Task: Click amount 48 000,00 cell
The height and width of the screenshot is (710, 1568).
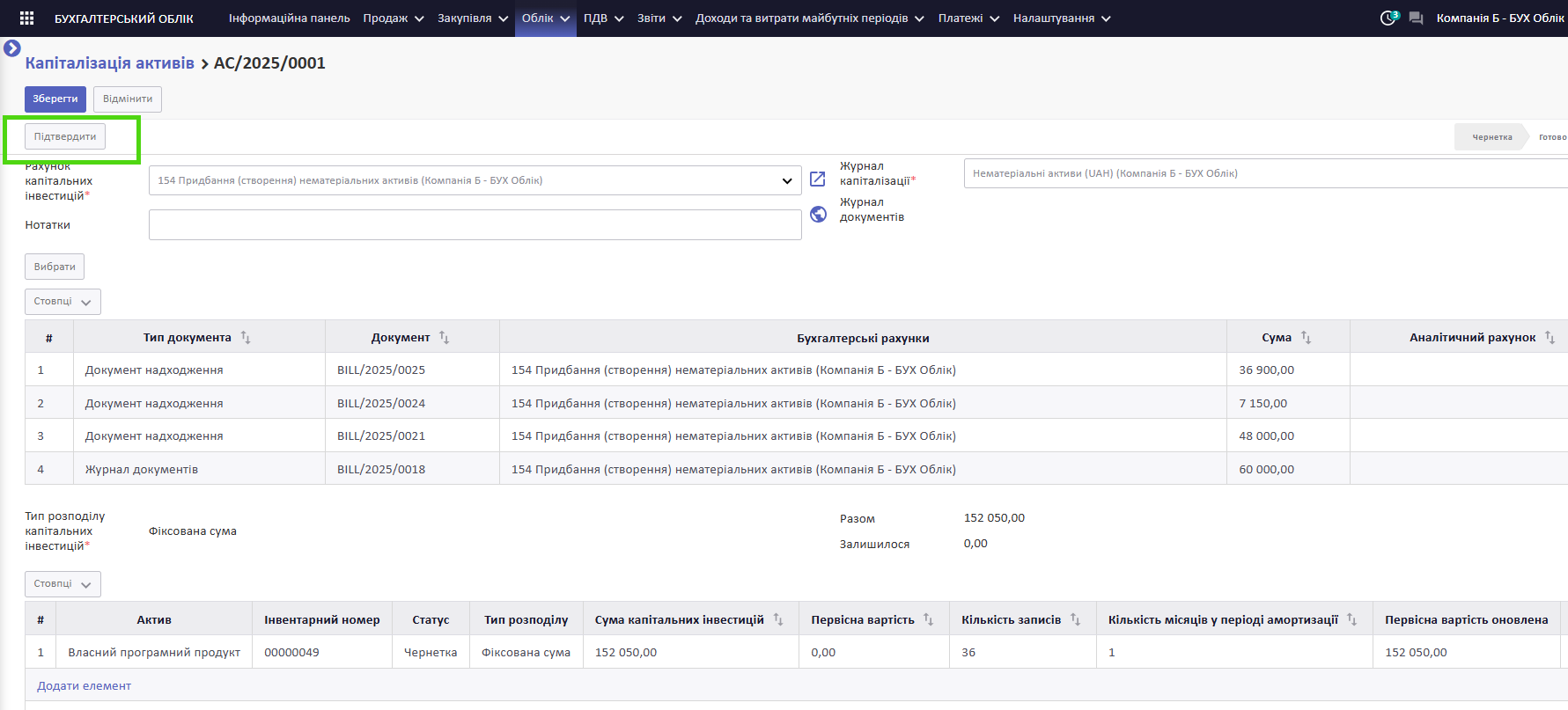Action: [x=1288, y=436]
